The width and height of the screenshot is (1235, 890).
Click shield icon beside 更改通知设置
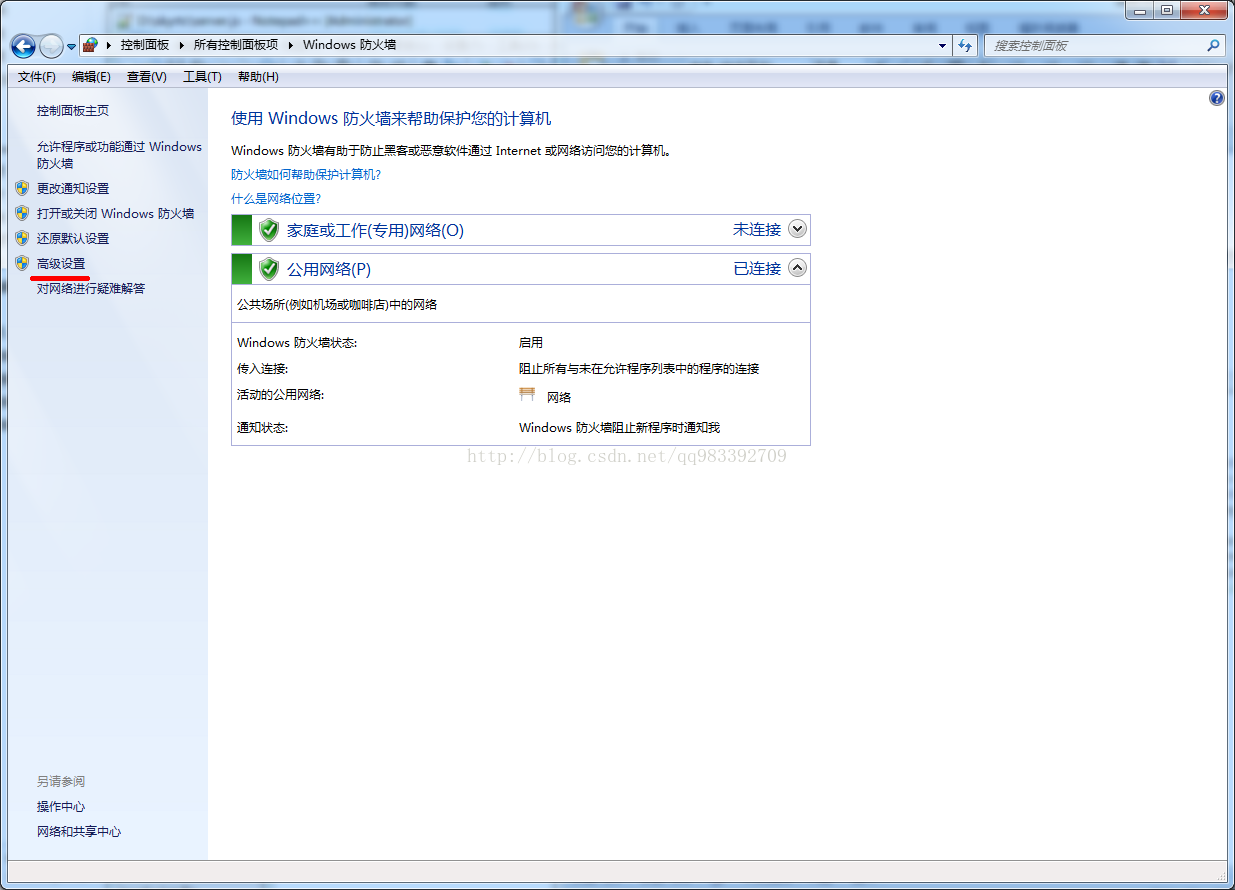pos(22,188)
